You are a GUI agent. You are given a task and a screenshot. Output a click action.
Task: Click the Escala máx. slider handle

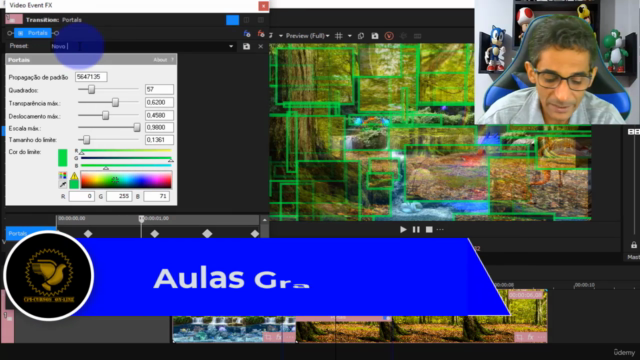(137, 128)
